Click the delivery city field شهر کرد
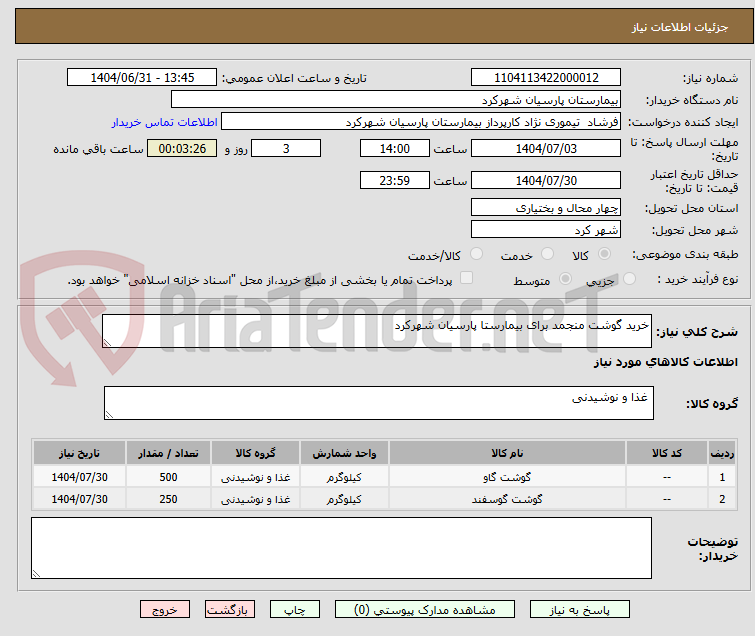The image size is (755, 636). (546, 230)
